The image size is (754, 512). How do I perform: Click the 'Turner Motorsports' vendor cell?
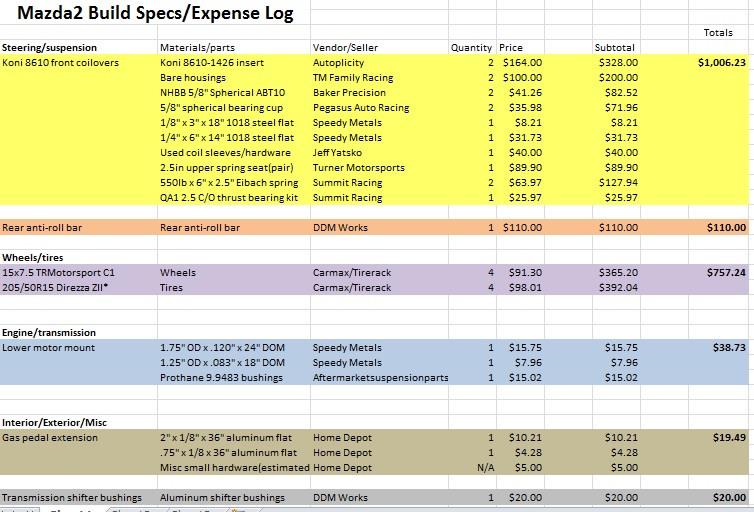[x=379, y=167]
